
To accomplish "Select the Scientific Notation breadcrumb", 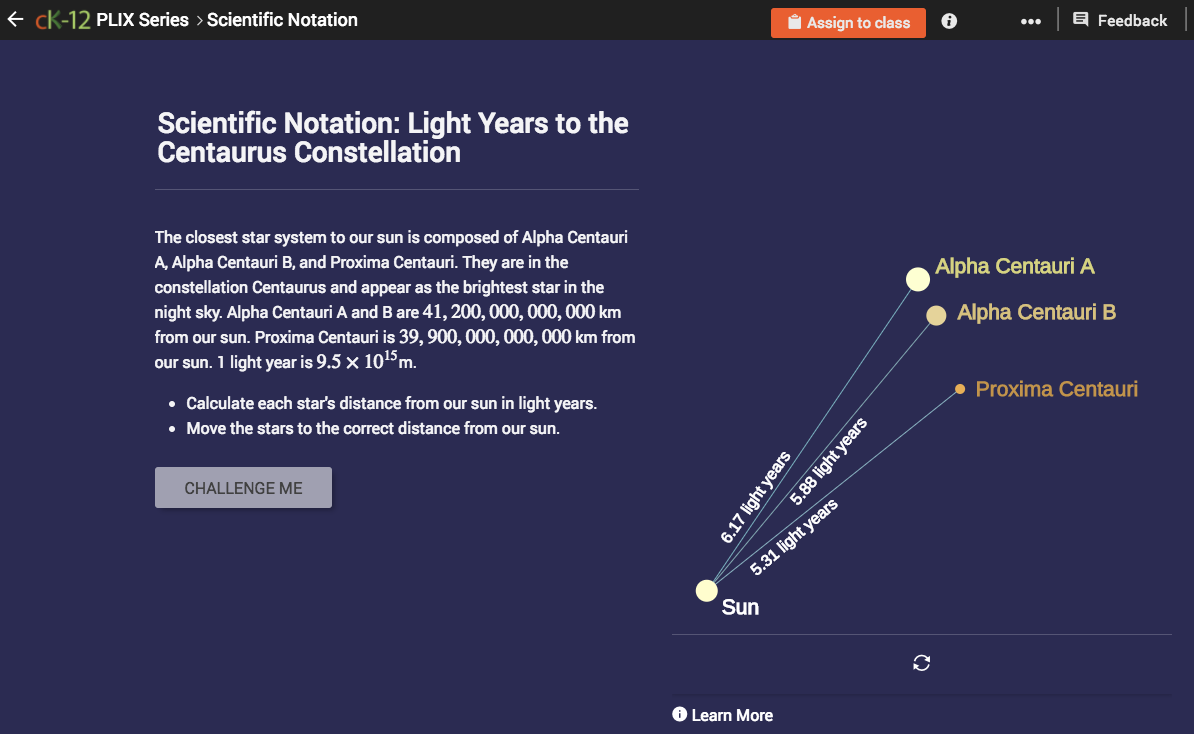I will pyautogui.click(x=282, y=19).
